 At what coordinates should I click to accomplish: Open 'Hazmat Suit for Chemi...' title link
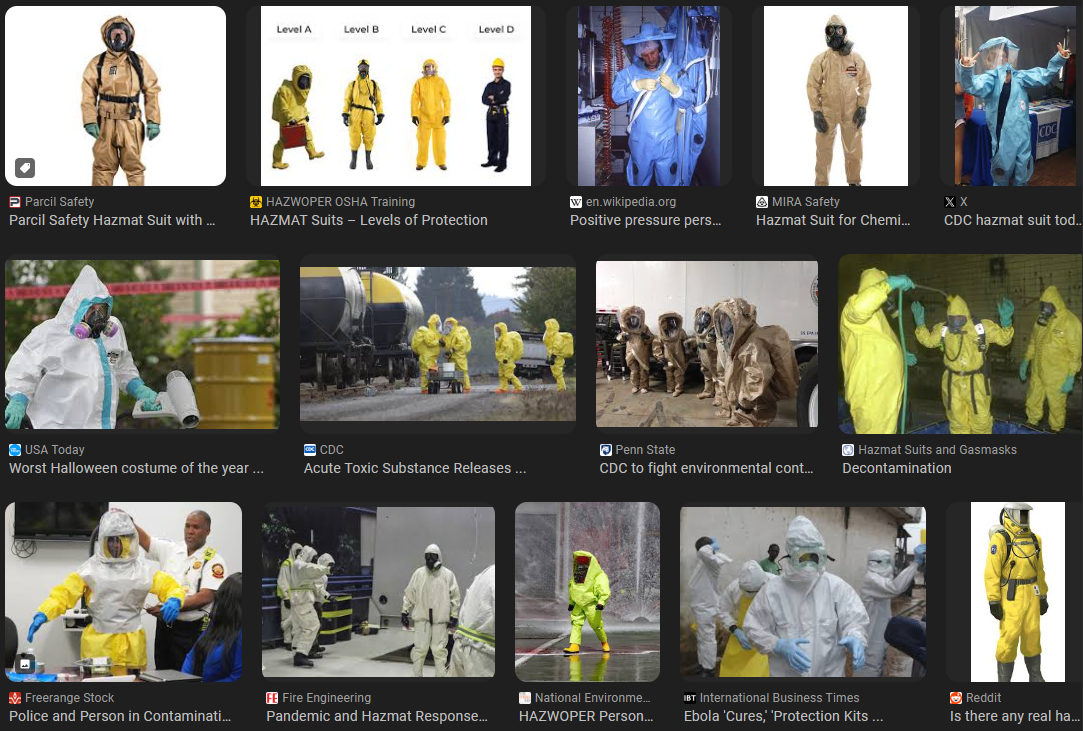[x=833, y=220]
